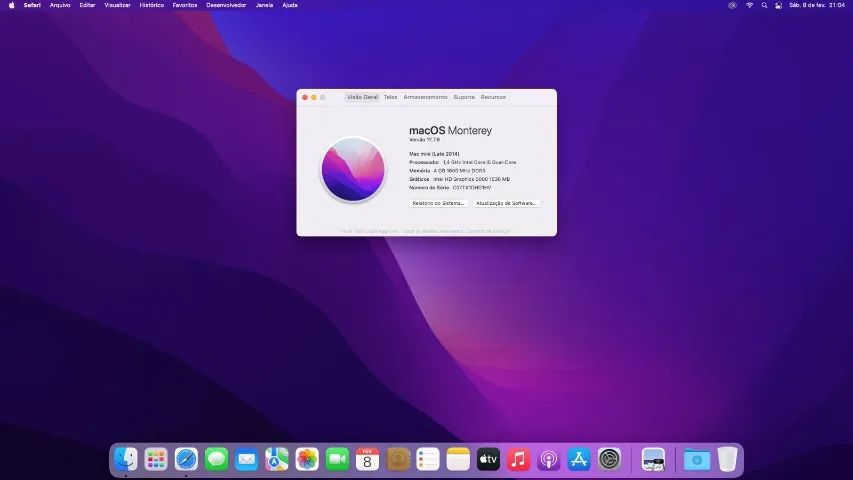Open the Arquivo menu
The image size is (853, 480).
(x=60, y=5)
